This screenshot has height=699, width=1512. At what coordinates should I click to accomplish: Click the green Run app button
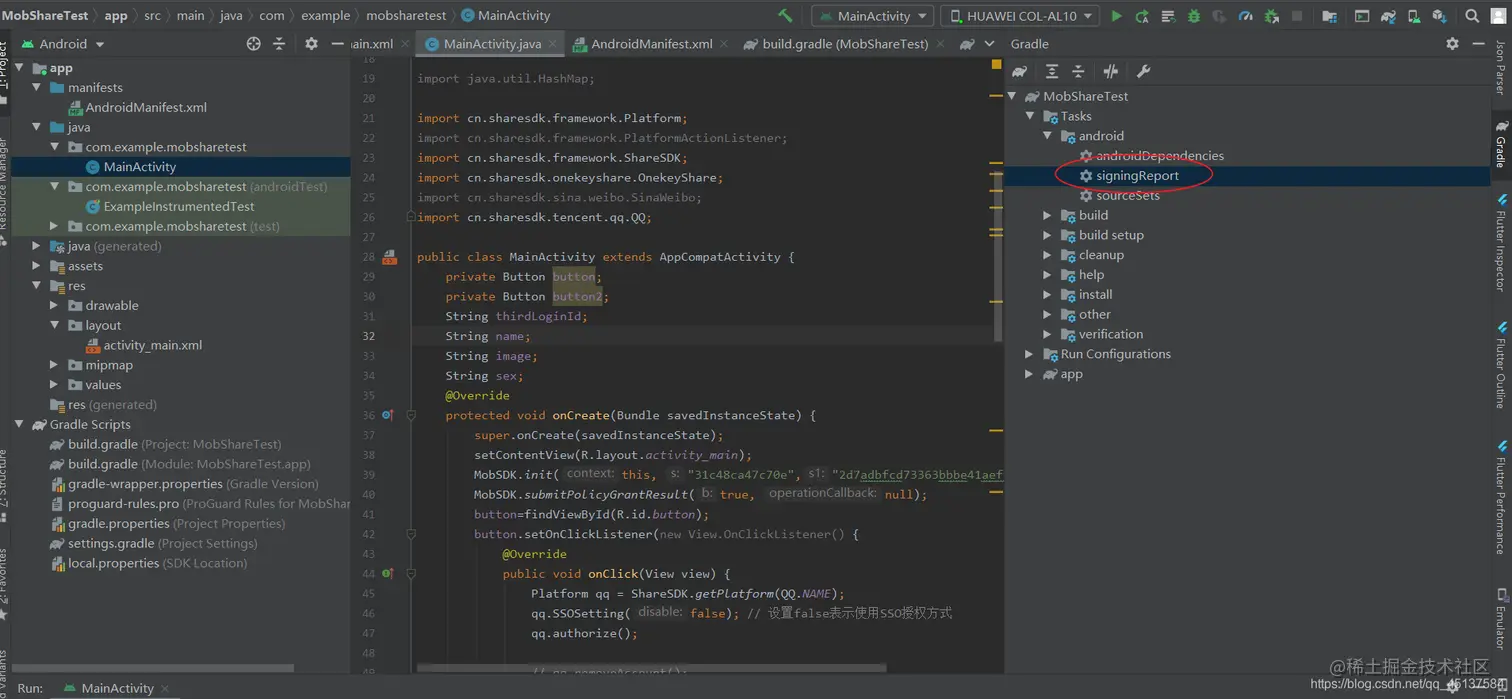coord(1116,16)
